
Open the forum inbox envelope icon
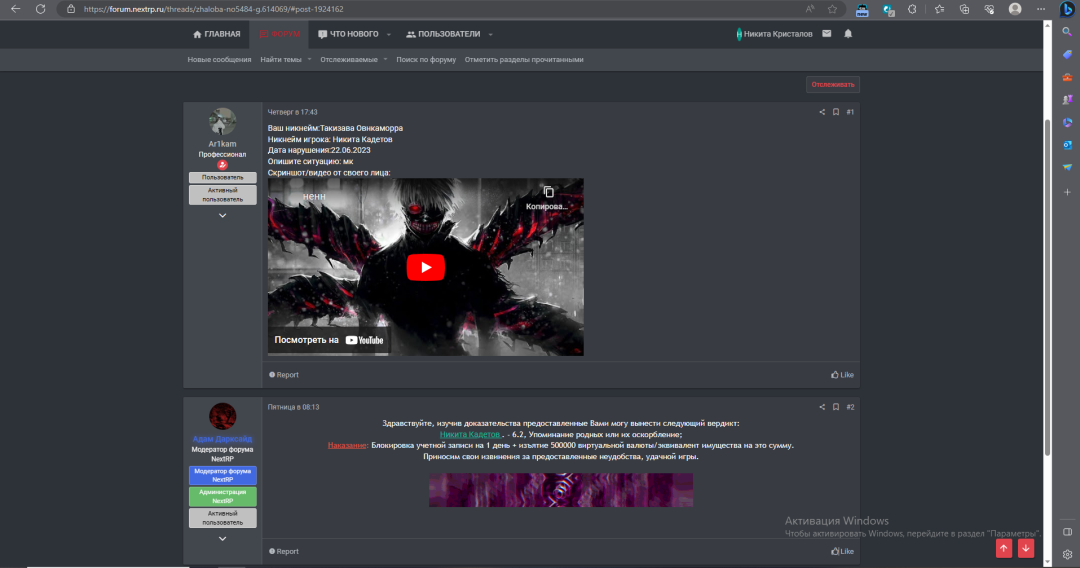(x=827, y=34)
